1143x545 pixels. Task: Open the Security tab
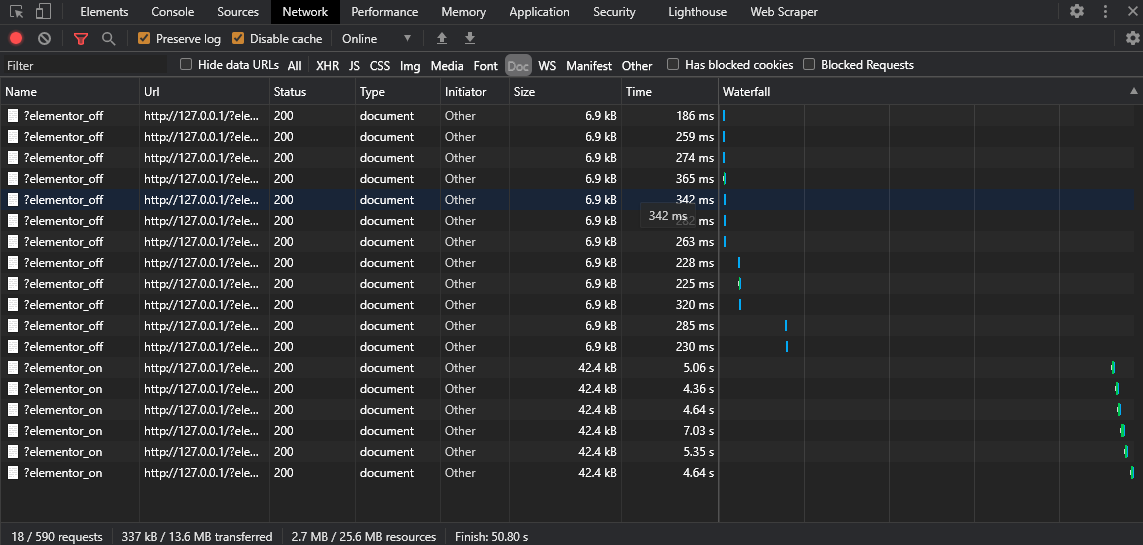click(615, 12)
